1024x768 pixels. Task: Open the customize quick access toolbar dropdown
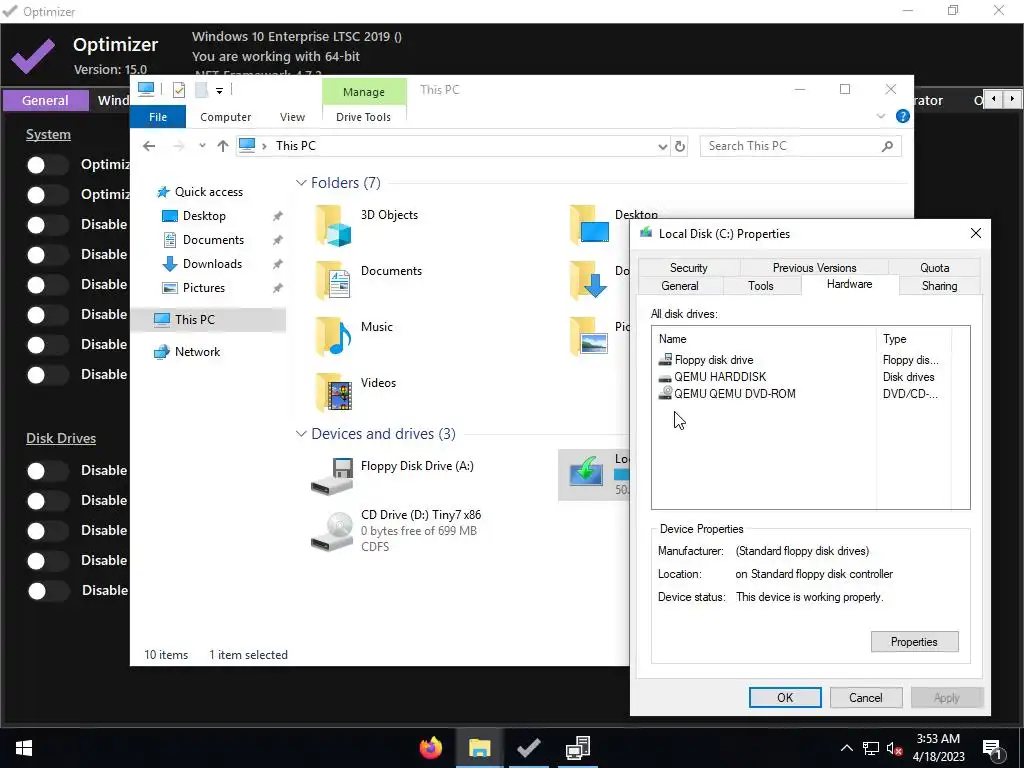[219, 91]
